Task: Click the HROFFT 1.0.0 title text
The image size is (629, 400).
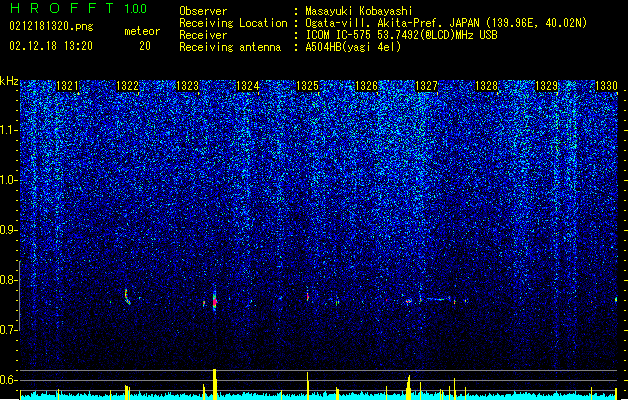Action: pyautogui.click(x=78, y=8)
